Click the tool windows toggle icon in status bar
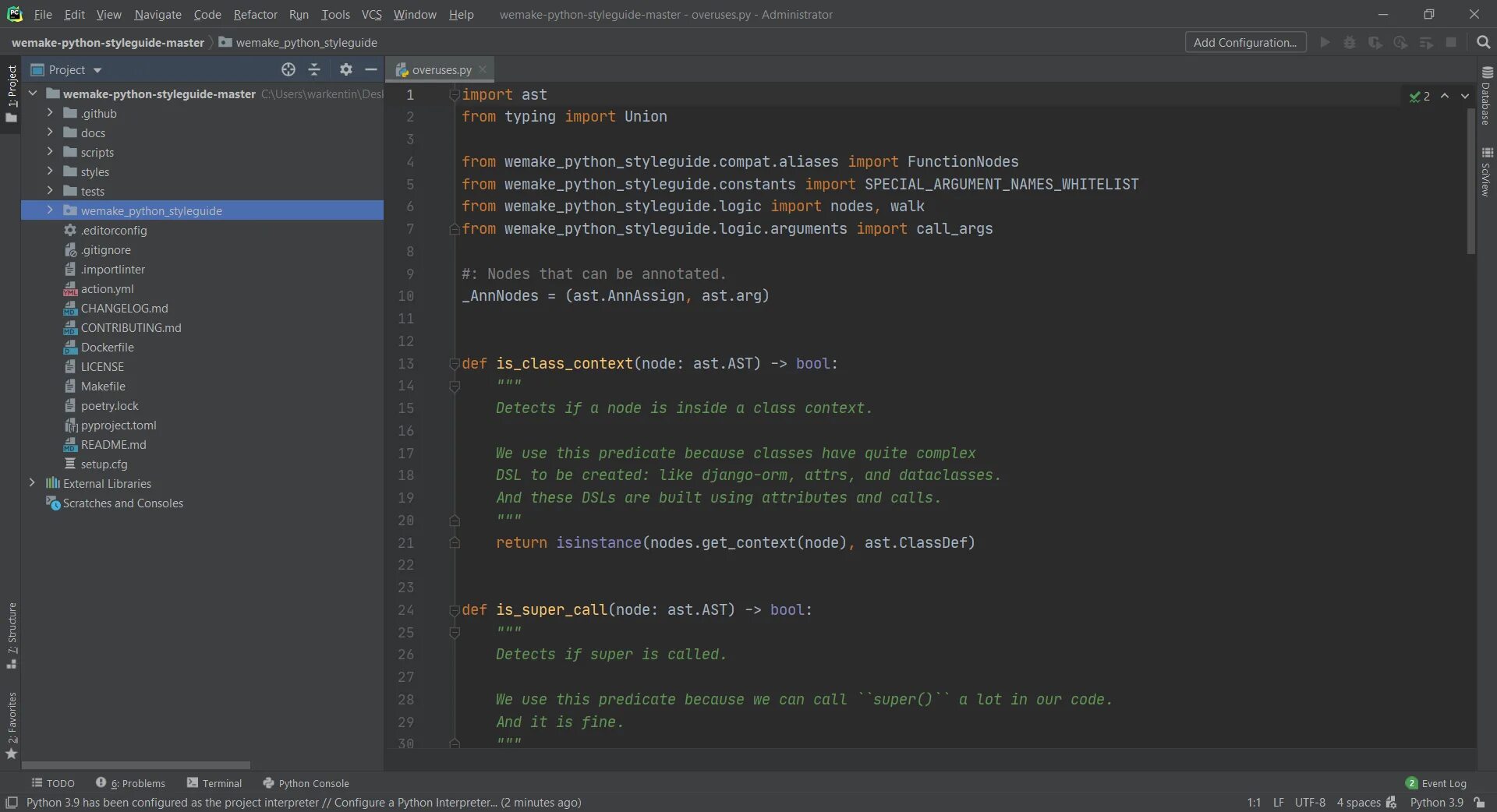 11,802
